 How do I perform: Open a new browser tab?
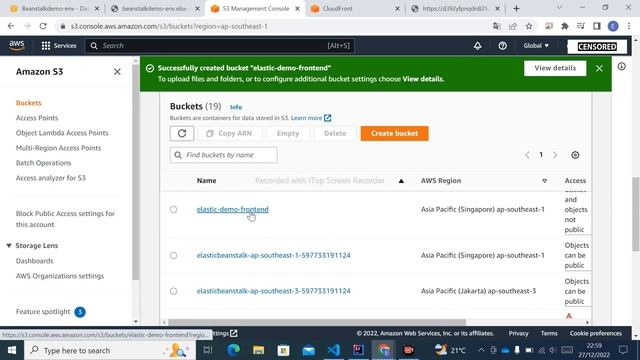coord(516,9)
